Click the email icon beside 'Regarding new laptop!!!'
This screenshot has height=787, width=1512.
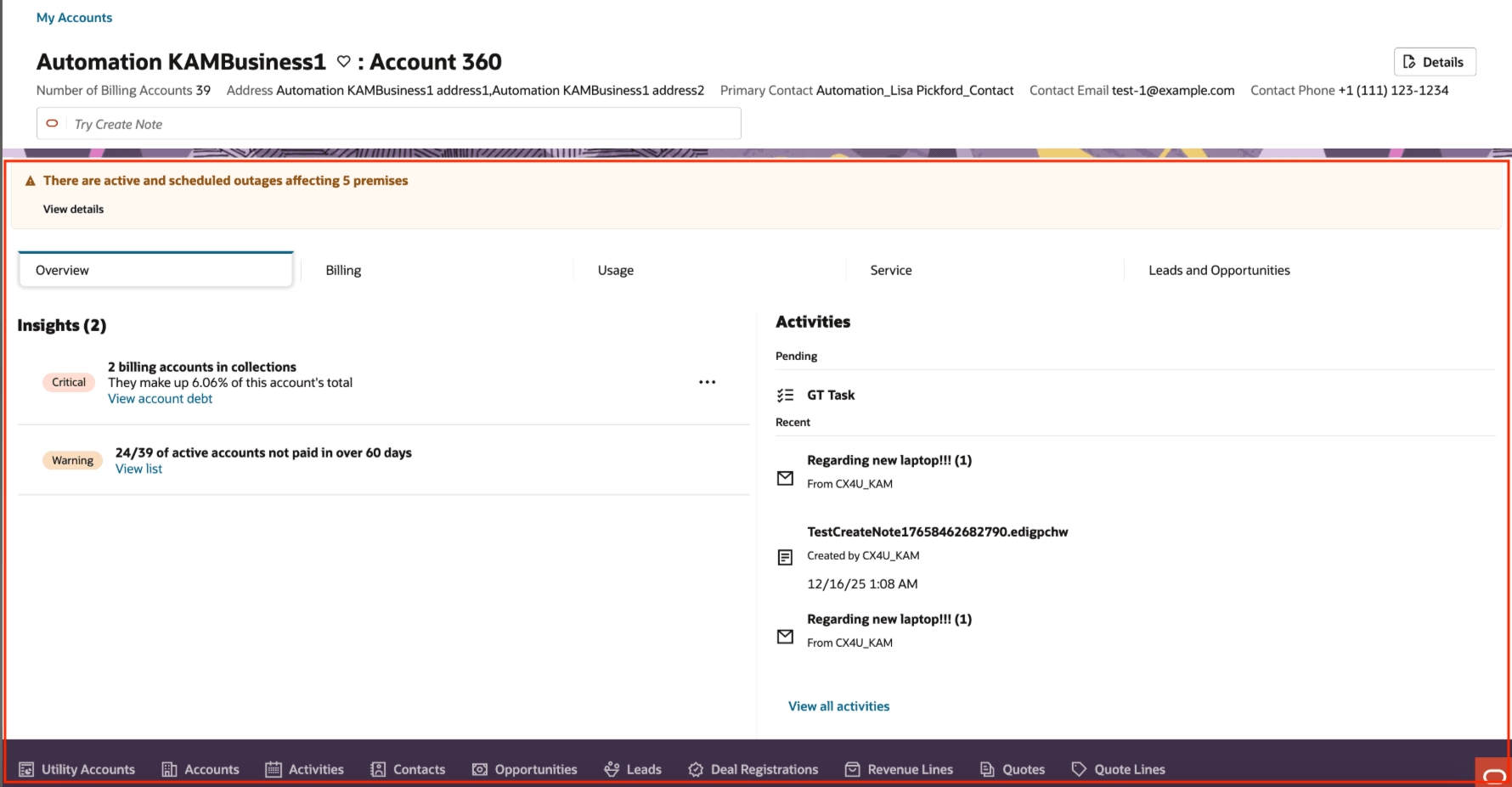pos(785,477)
